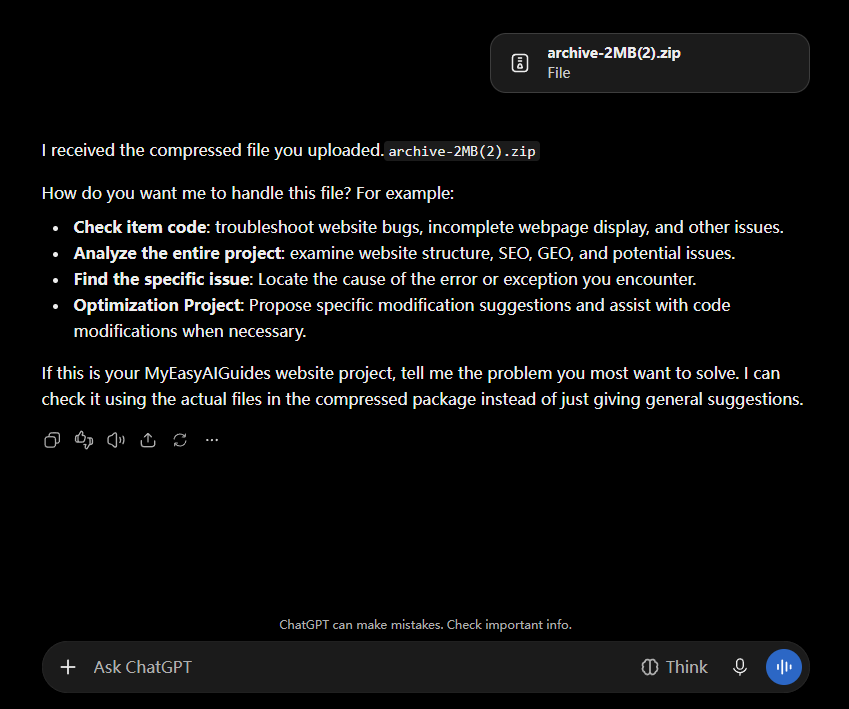Image resolution: width=849 pixels, height=709 pixels.
Task: Regenerate the response with refresh icon
Action: (180, 440)
